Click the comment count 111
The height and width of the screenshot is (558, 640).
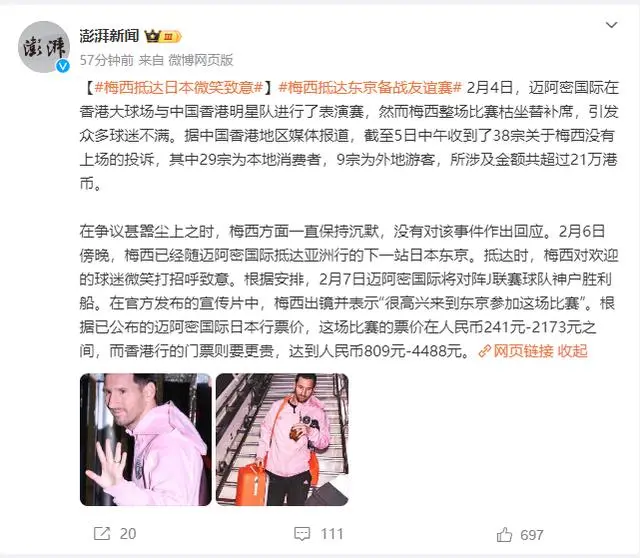(x=332, y=534)
